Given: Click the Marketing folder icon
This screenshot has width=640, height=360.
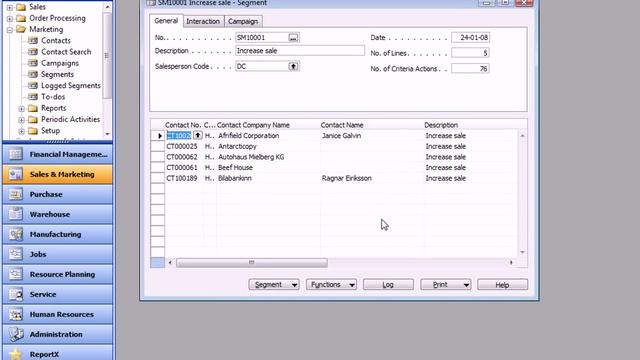Looking at the screenshot, I should point(21,29).
